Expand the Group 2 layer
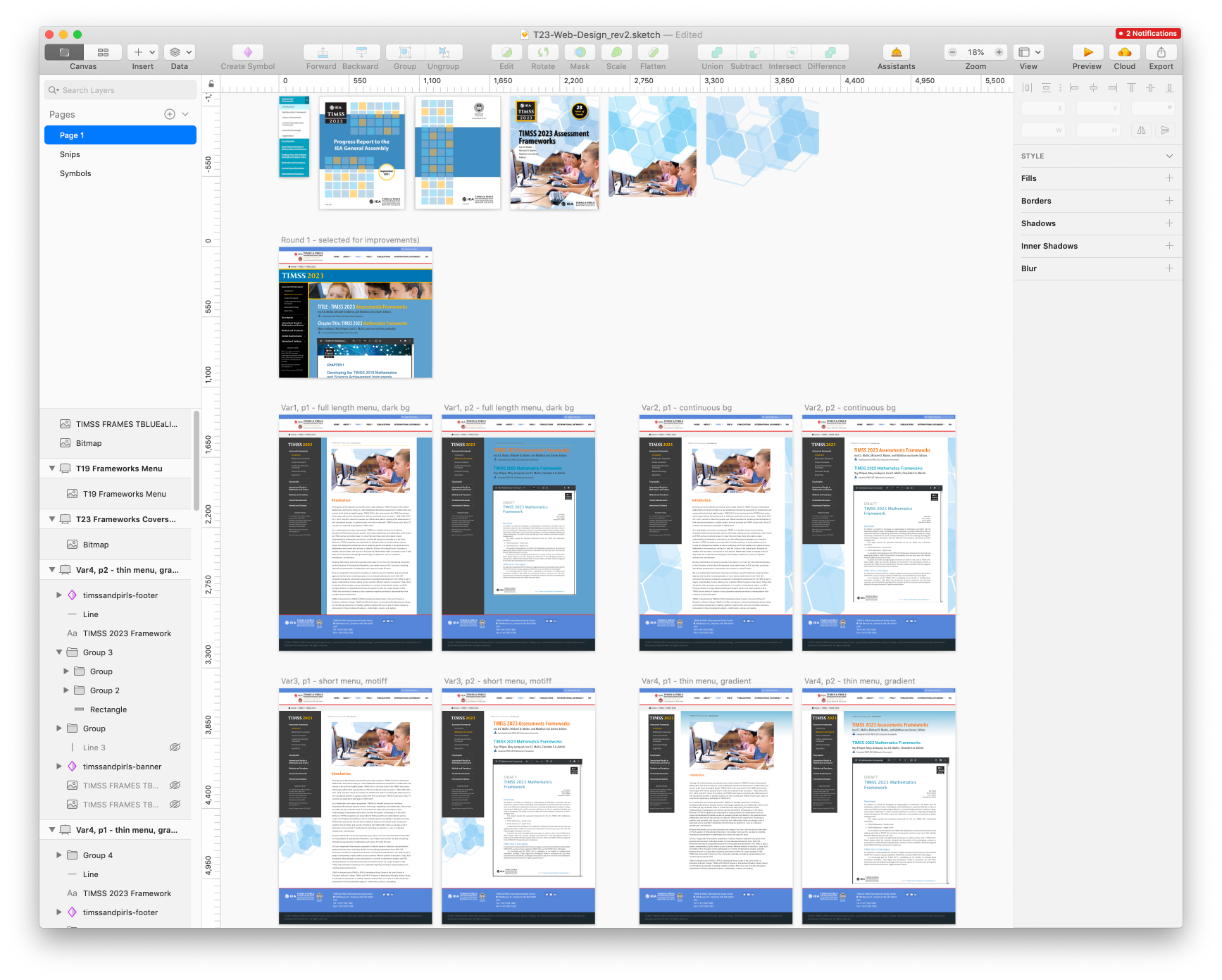The width and height of the screenshot is (1222, 980). [x=66, y=690]
